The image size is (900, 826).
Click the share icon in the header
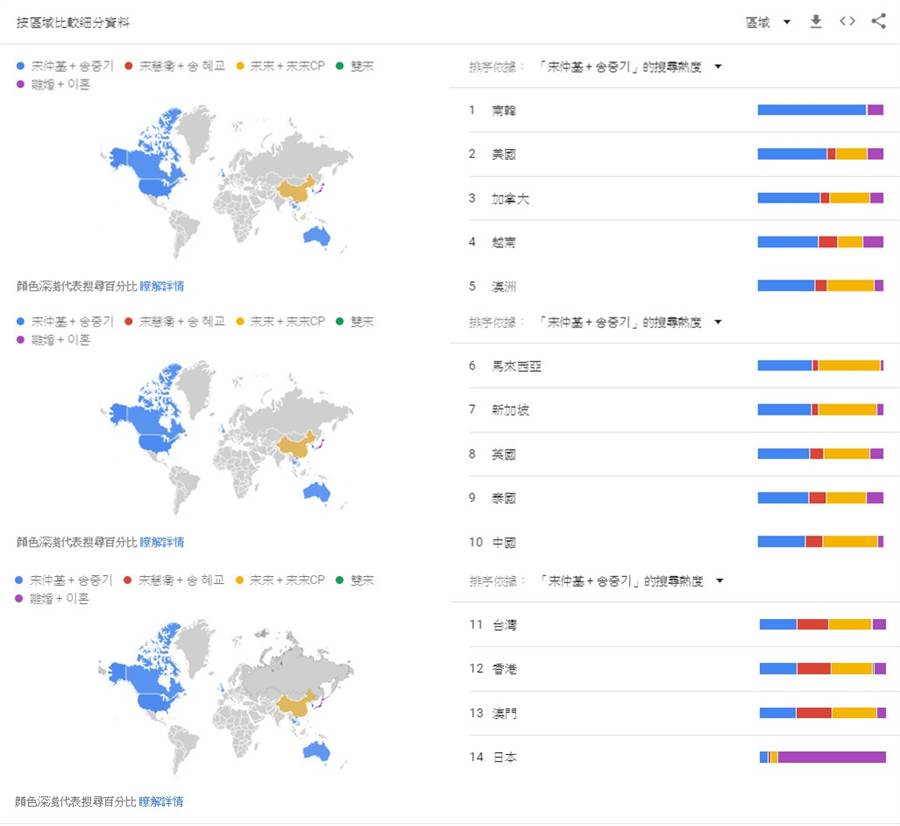879,22
